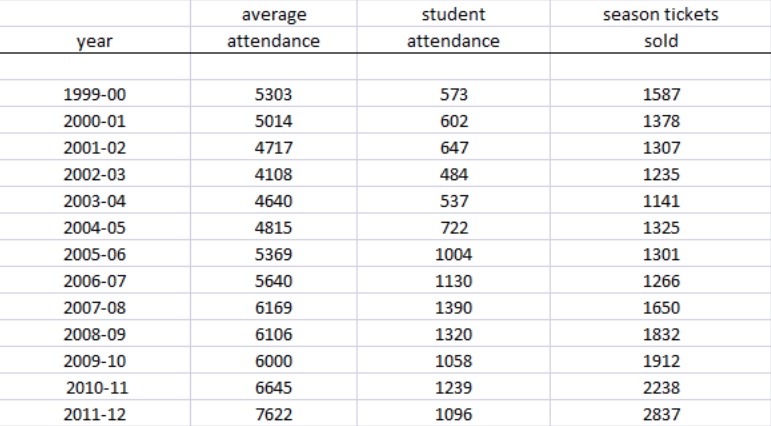
Task: Select season tickets cell 2837
Action: point(661,413)
